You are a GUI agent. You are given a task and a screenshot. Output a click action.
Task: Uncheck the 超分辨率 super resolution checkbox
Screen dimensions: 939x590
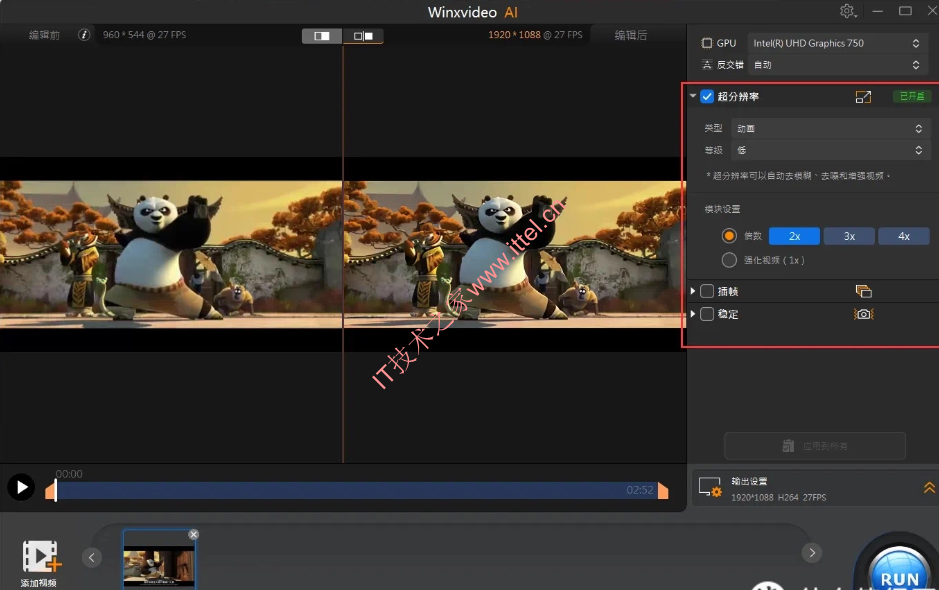(x=707, y=96)
